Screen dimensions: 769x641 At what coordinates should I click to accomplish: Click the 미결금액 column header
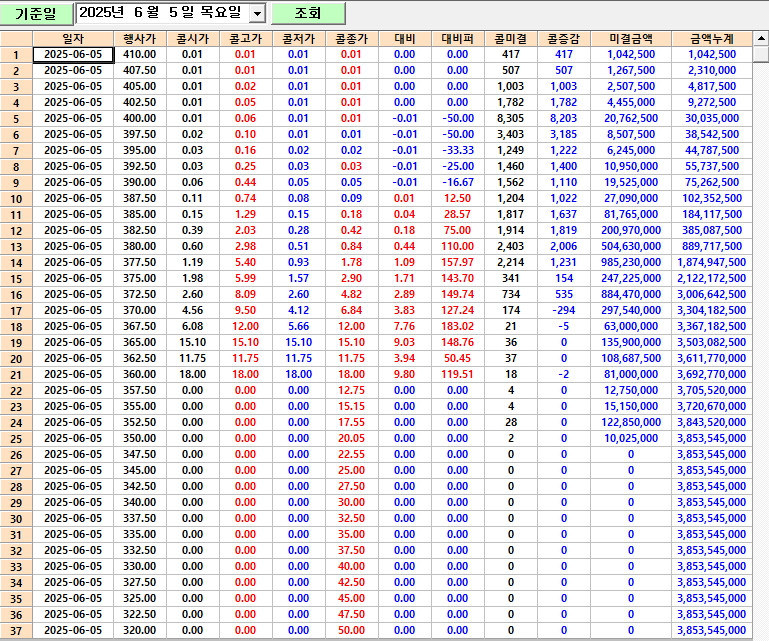click(630, 38)
